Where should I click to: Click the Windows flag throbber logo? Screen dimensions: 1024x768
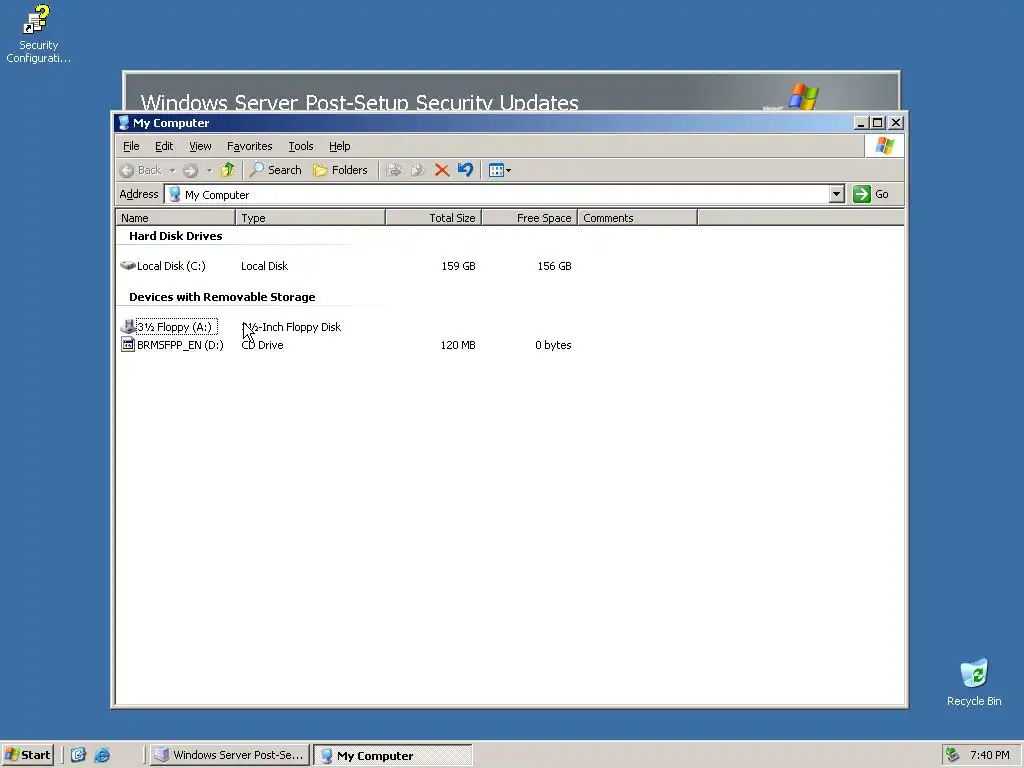pyautogui.click(x=884, y=146)
